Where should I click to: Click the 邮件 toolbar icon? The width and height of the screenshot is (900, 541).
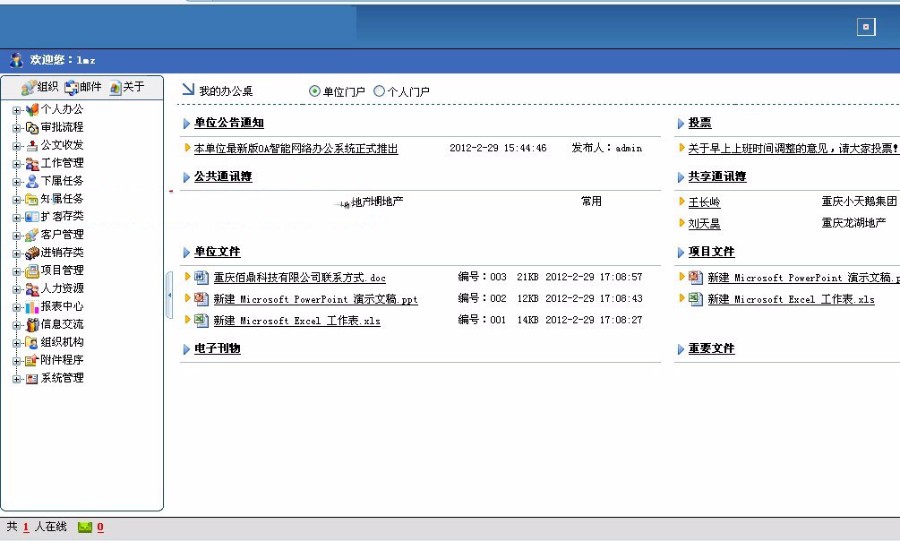tap(71, 87)
